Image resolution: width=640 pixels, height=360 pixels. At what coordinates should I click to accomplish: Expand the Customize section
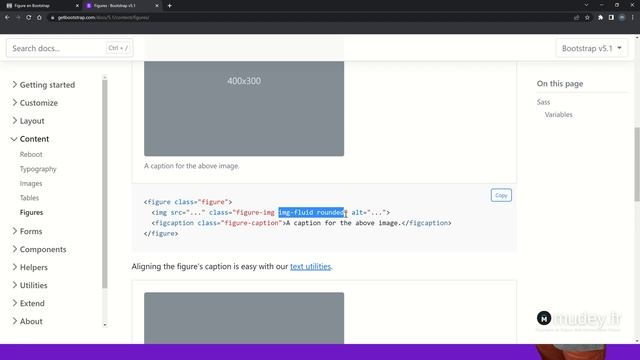coord(35,103)
